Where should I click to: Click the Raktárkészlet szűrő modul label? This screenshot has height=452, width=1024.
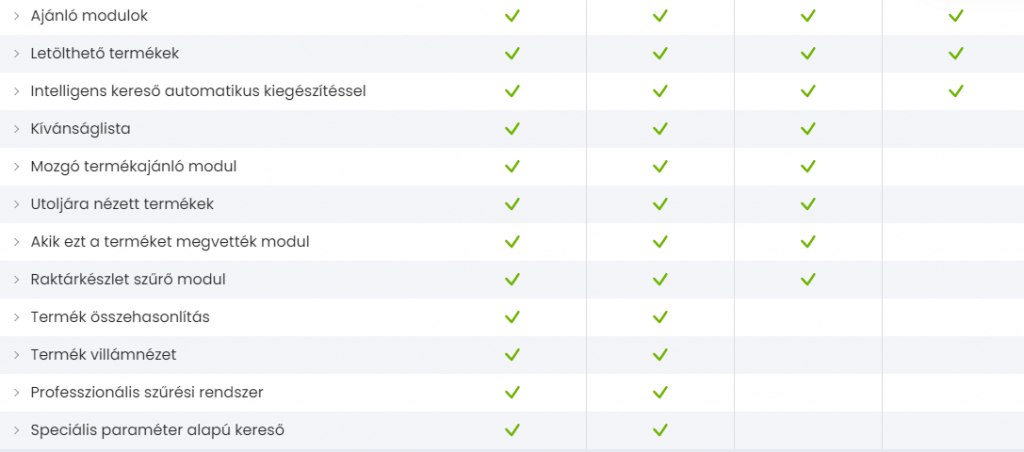(x=128, y=279)
